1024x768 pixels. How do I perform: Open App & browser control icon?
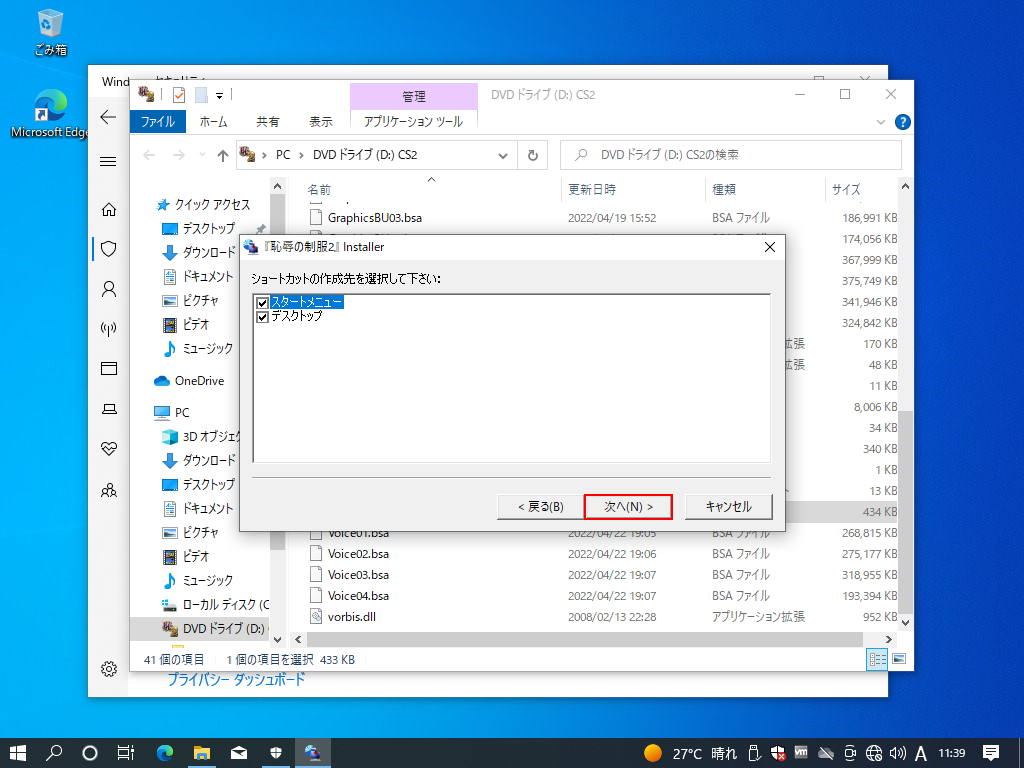pyautogui.click(x=108, y=368)
